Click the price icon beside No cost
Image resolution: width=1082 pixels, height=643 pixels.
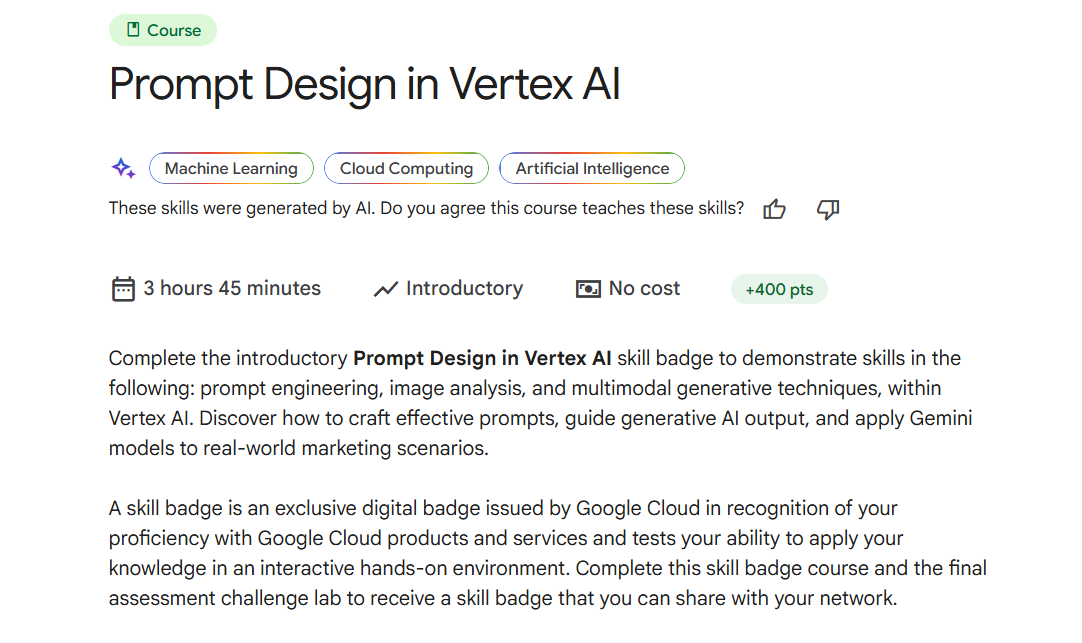tap(588, 288)
